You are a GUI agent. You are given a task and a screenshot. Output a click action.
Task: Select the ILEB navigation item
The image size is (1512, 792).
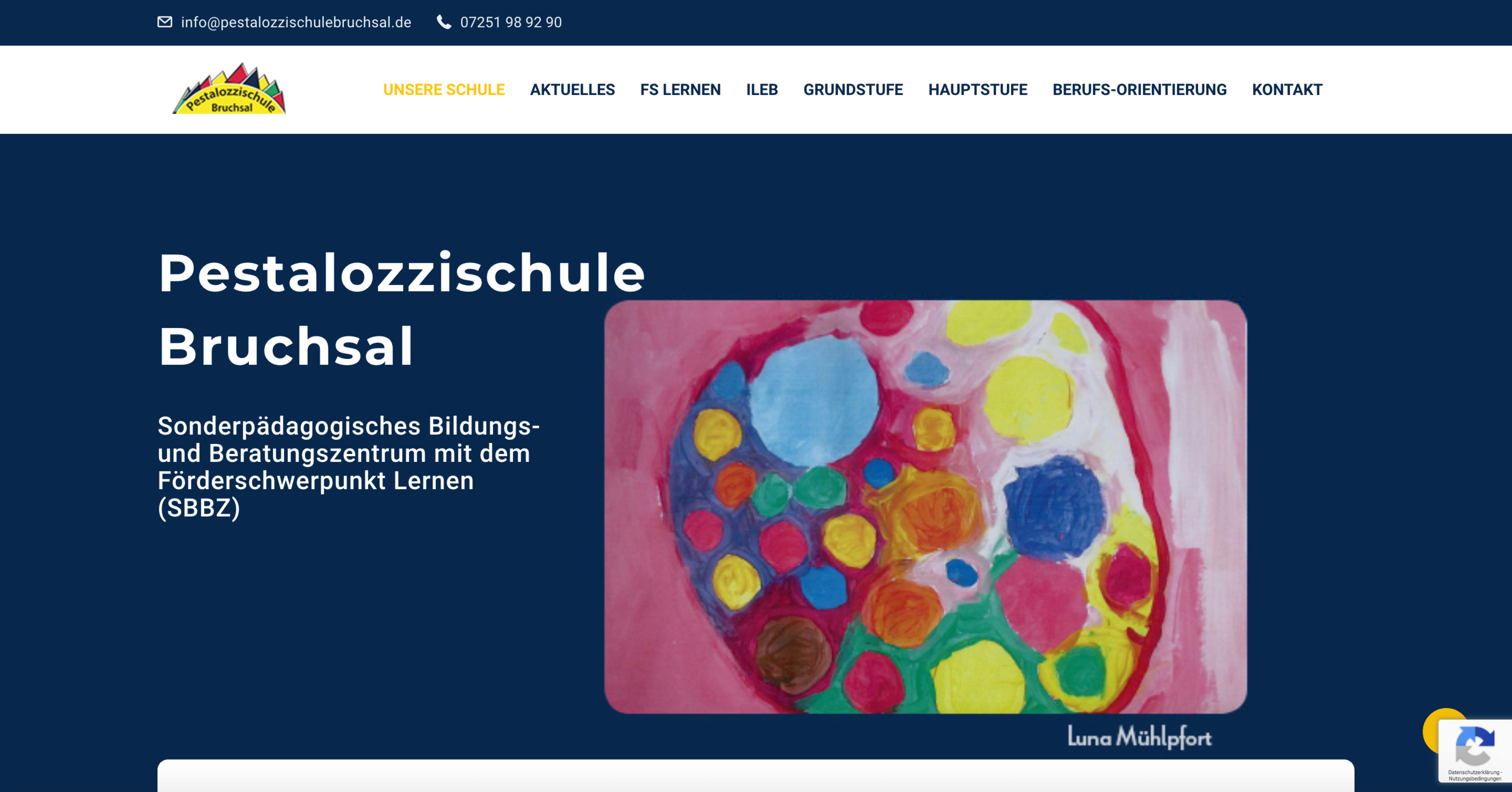click(762, 90)
